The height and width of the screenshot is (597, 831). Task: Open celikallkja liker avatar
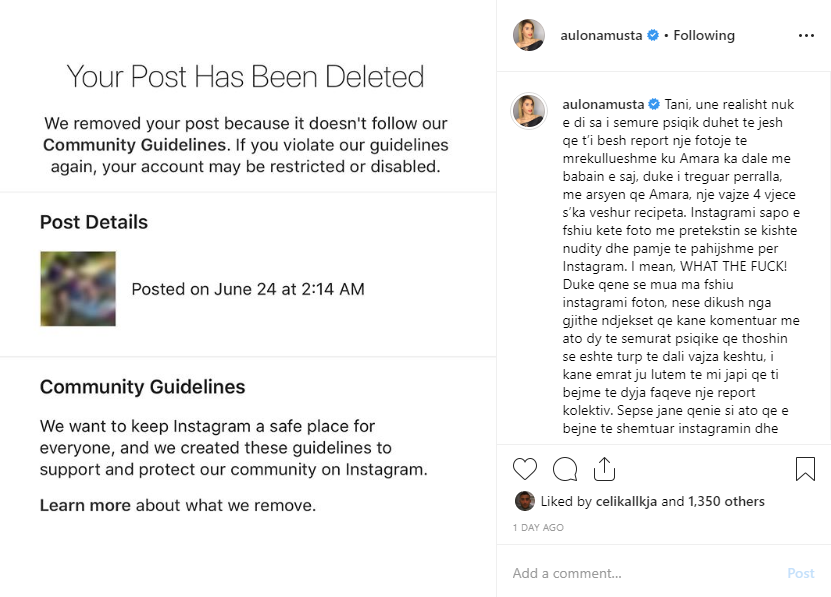525,501
